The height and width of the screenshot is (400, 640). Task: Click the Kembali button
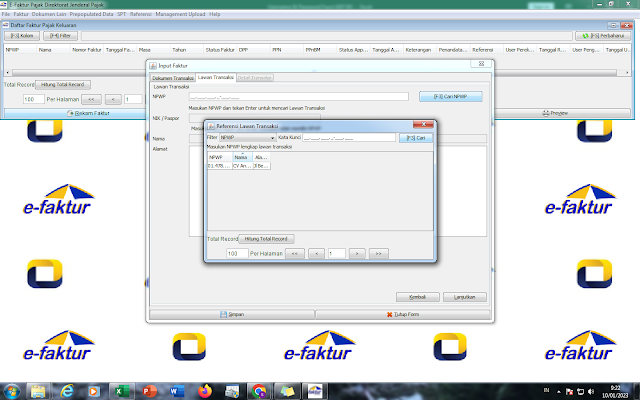click(x=418, y=297)
